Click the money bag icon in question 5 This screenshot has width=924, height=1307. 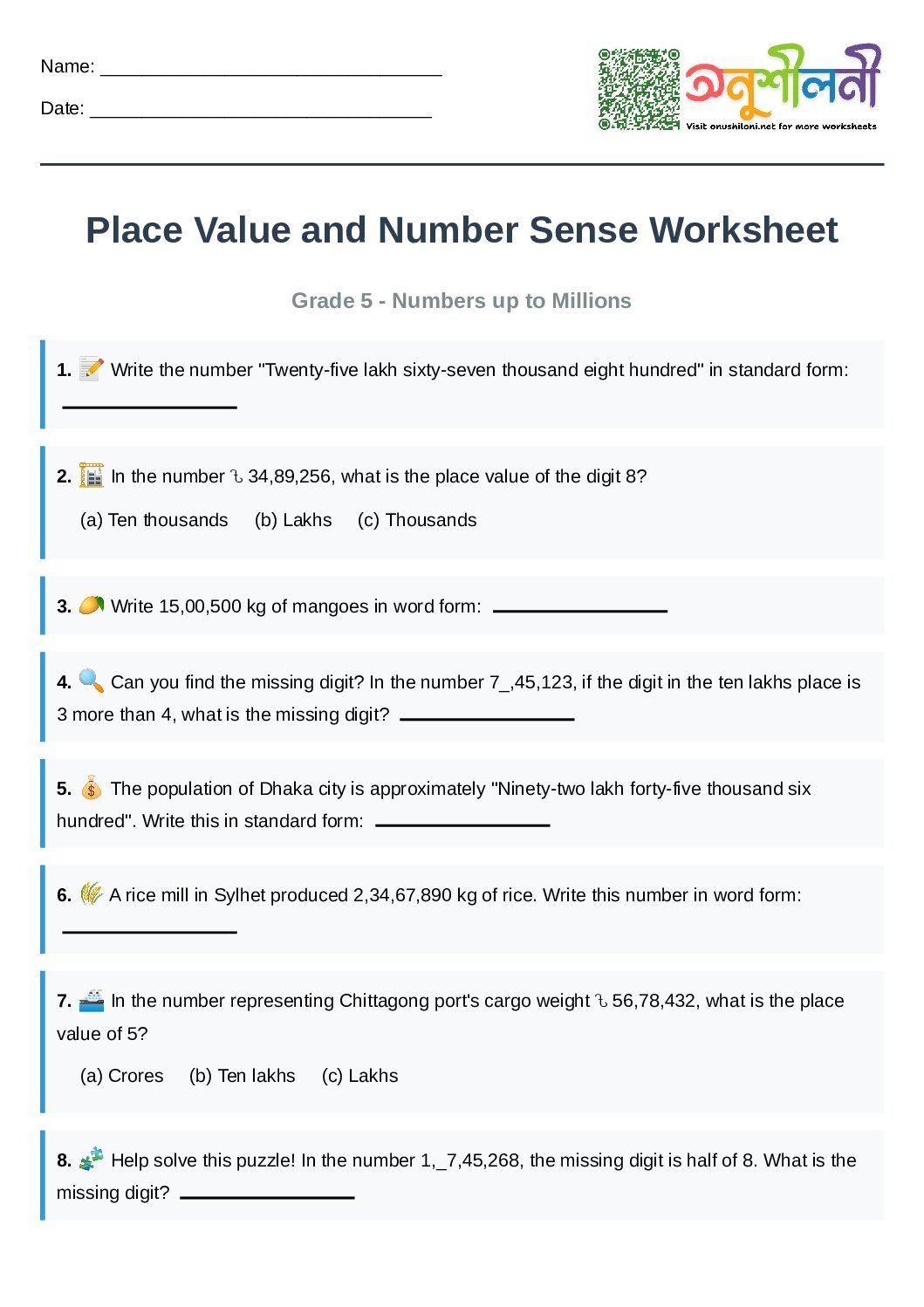[x=91, y=789]
